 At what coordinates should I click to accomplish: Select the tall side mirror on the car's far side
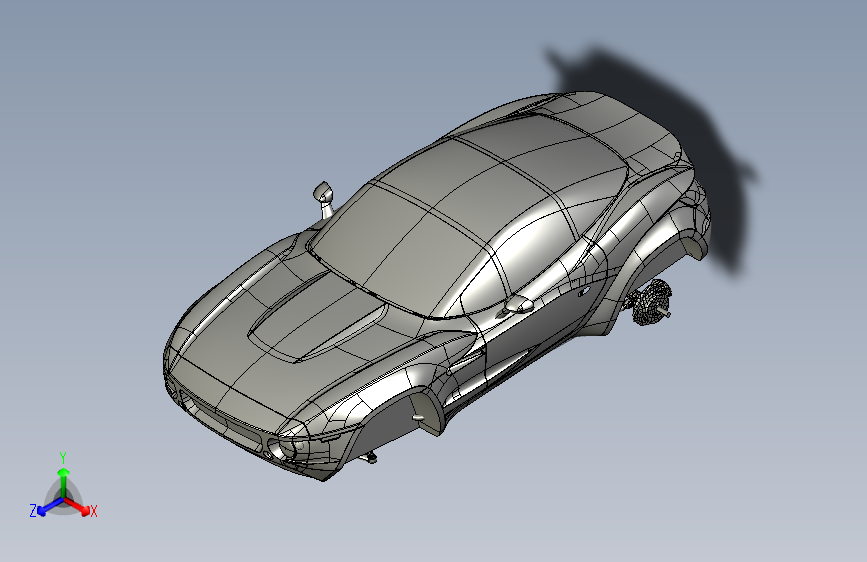click(x=323, y=199)
